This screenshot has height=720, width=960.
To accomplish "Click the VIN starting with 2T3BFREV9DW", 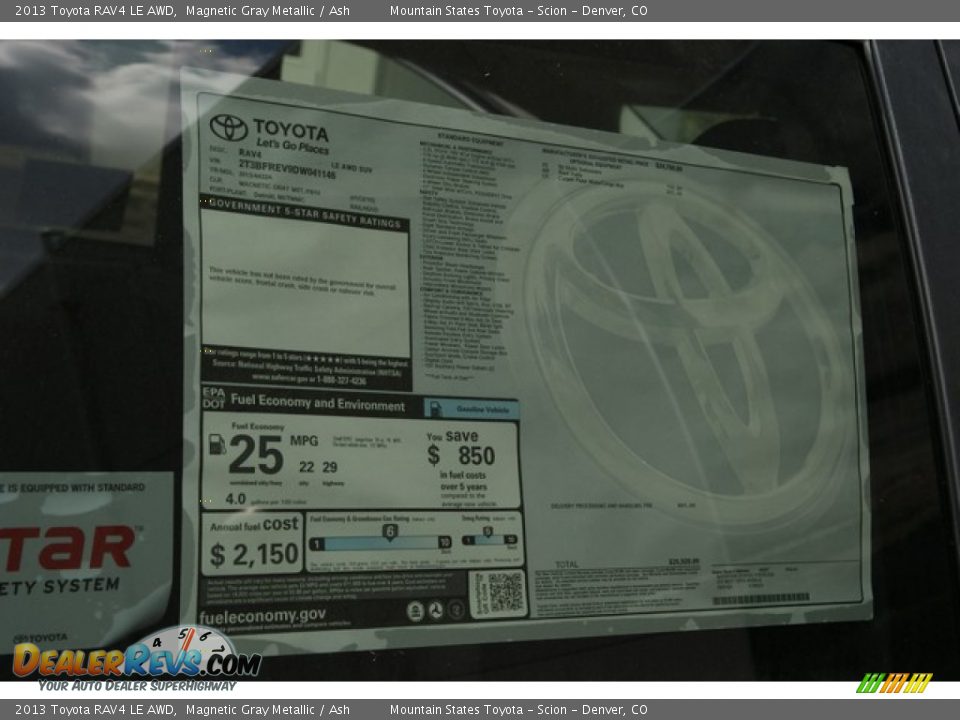I will coord(287,170).
